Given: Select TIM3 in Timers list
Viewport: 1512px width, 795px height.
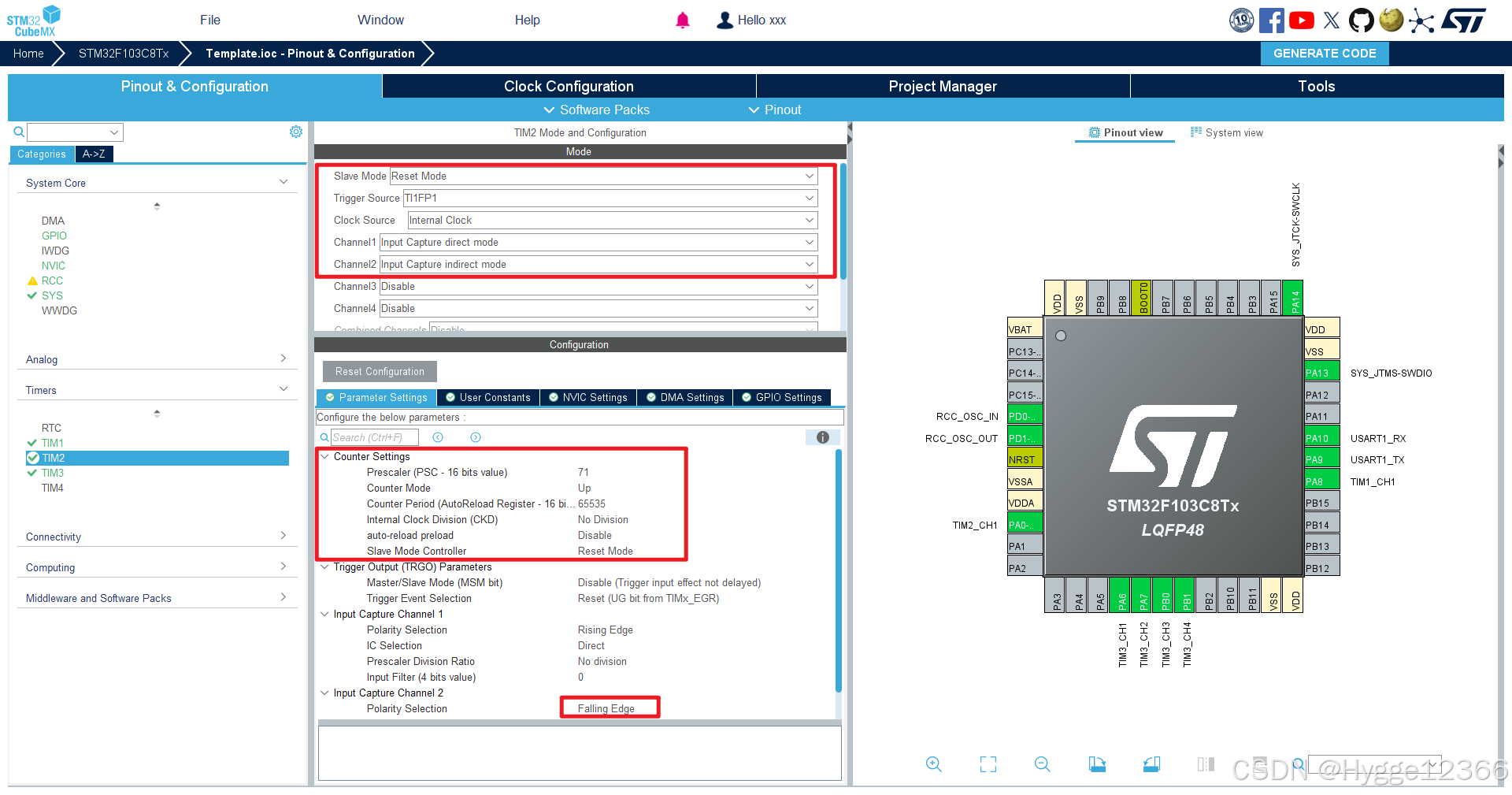Looking at the screenshot, I should click(53, 473).
